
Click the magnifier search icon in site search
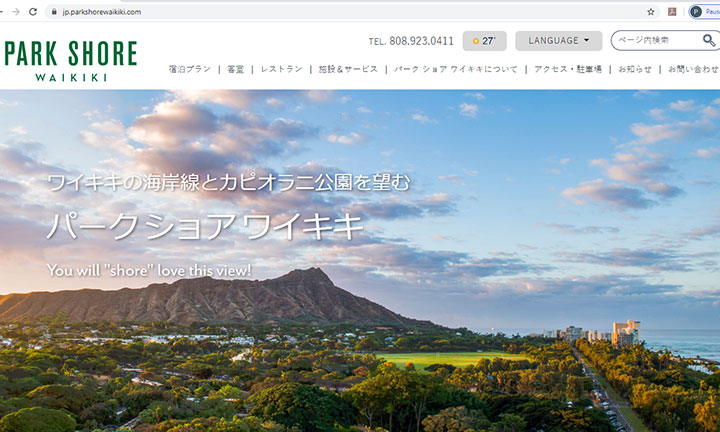(709, 40)
